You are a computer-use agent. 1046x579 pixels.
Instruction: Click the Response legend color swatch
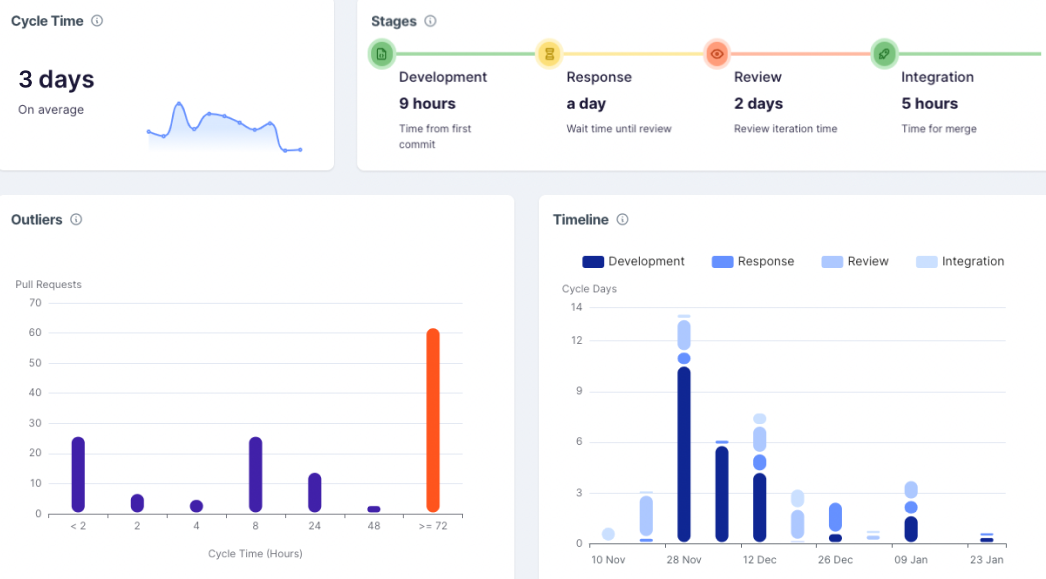coord(721,261)
